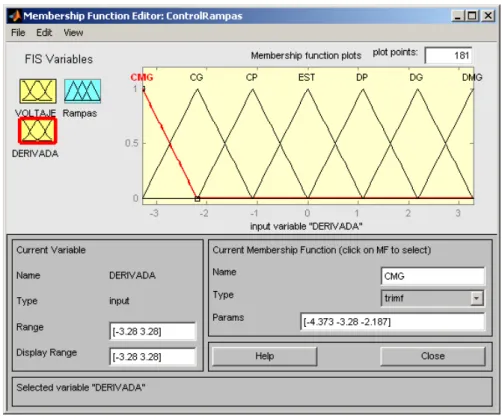Open the View menu
502x419 pixels.
73,33
